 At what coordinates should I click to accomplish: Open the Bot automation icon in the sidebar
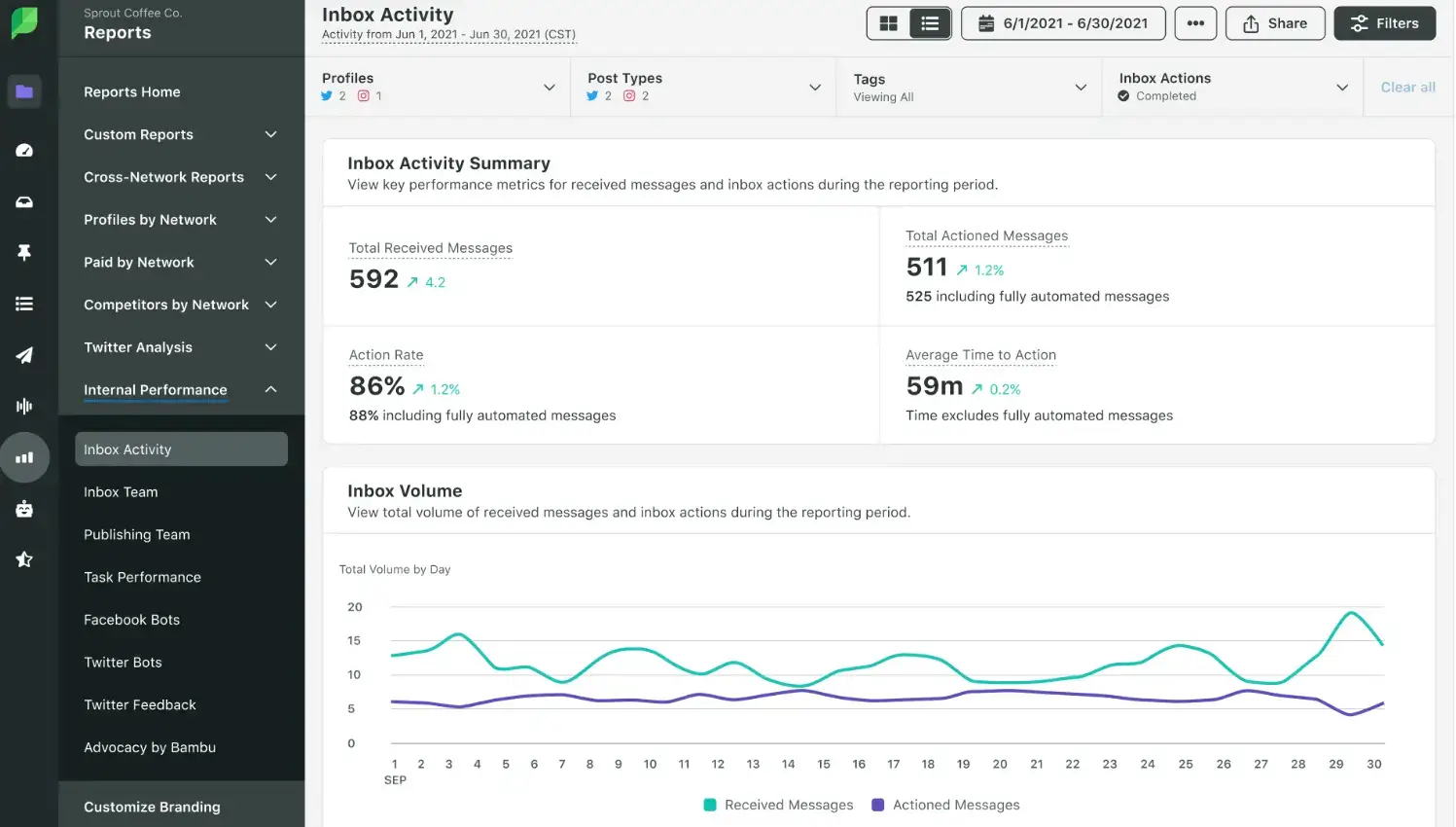[24, 509]
